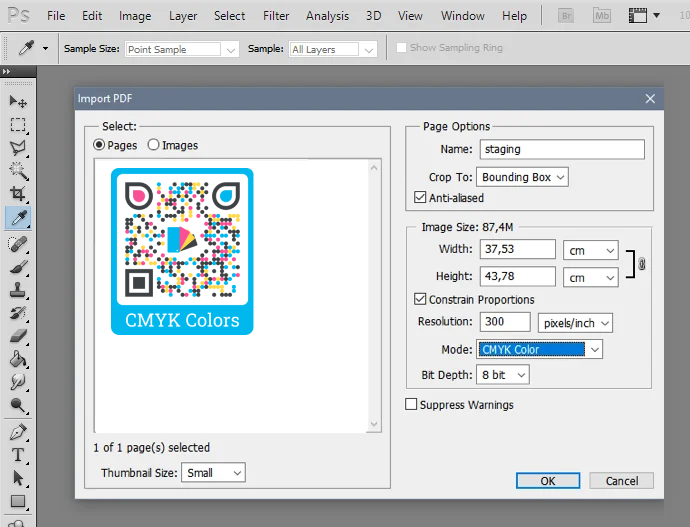Open the View menu
This screenshot has width=690, height=527.
click(410, 16)
